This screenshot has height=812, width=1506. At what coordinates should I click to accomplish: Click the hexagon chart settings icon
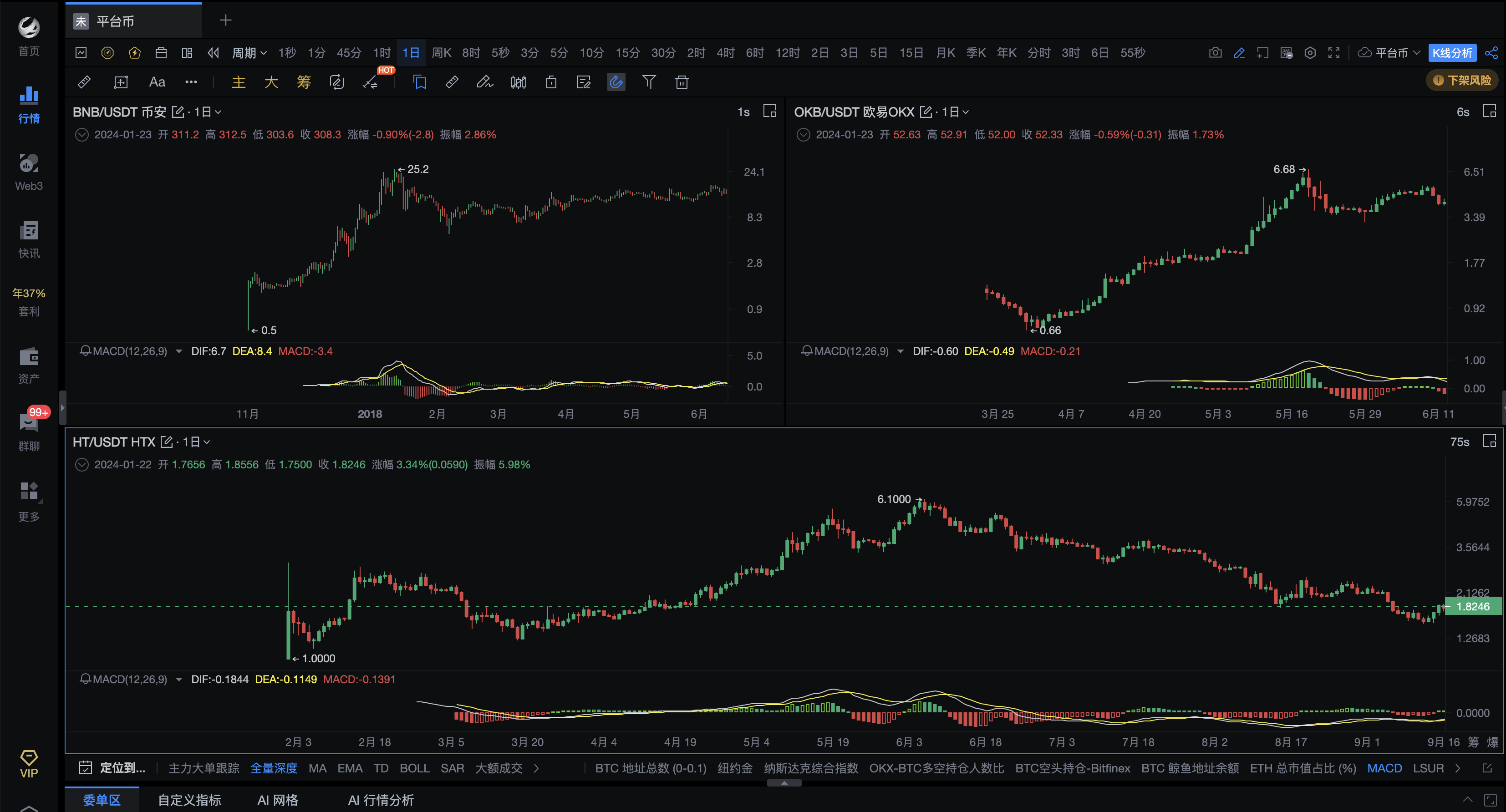(x=1310, y=53)
